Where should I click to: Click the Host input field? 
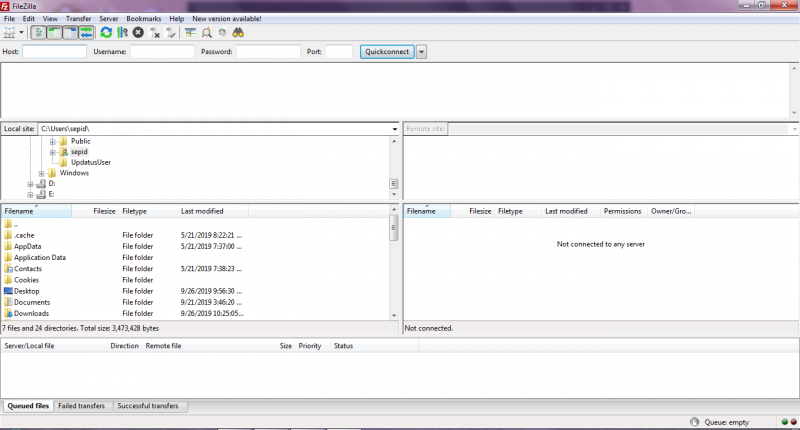click(54, 52)
